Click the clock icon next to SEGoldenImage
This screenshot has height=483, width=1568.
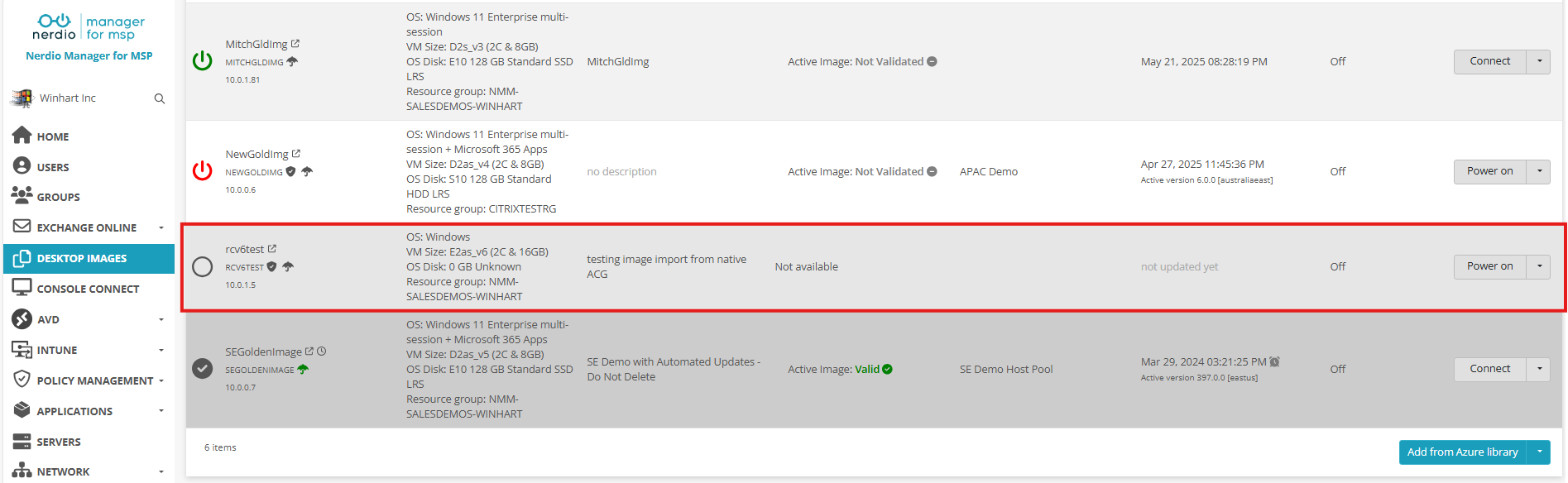pos(322,351)
